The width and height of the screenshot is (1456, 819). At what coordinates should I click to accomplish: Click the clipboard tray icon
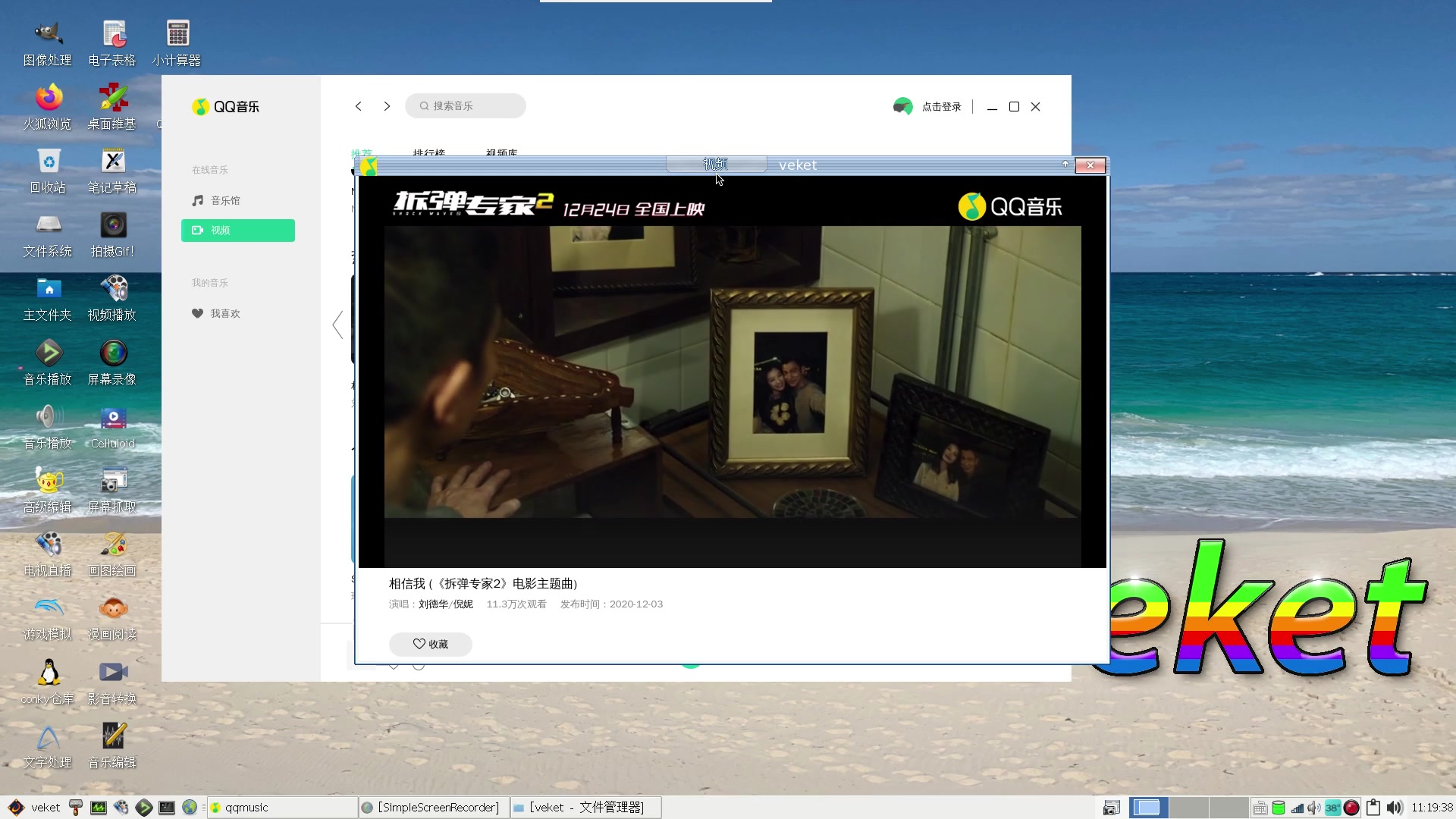1373,808
